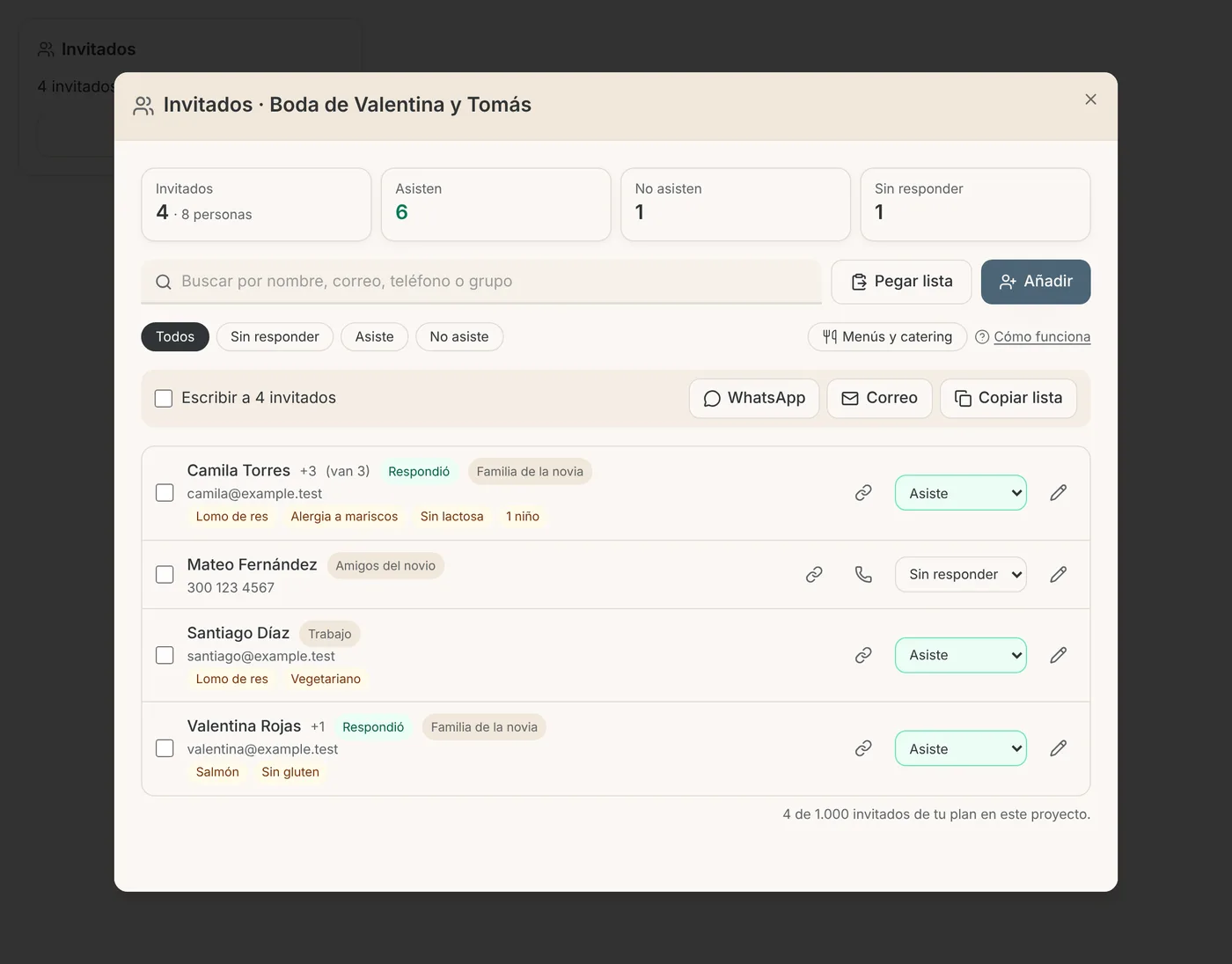Open Santiago Díaz attendance dropdown
1232x964 pixels.
tap(961, 655)
